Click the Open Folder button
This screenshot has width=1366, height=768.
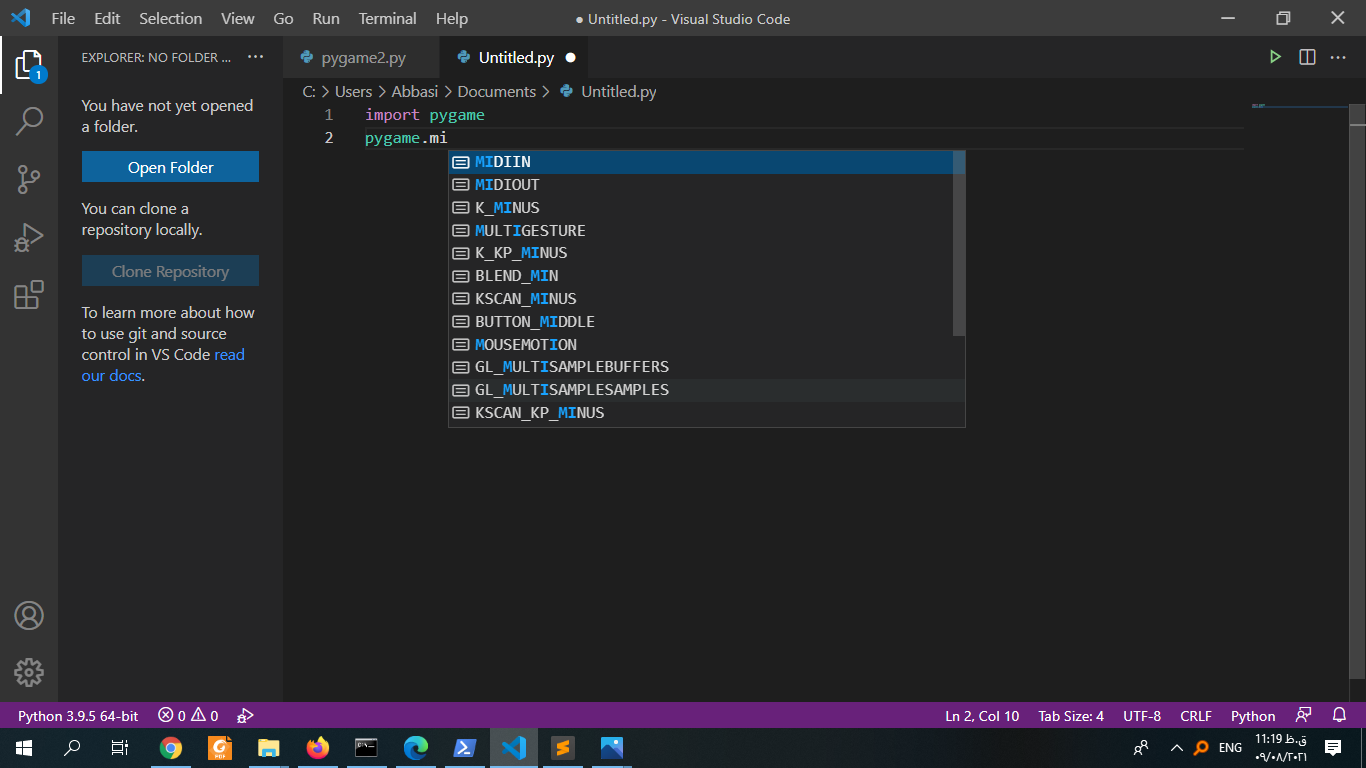[x=170, y=167]
